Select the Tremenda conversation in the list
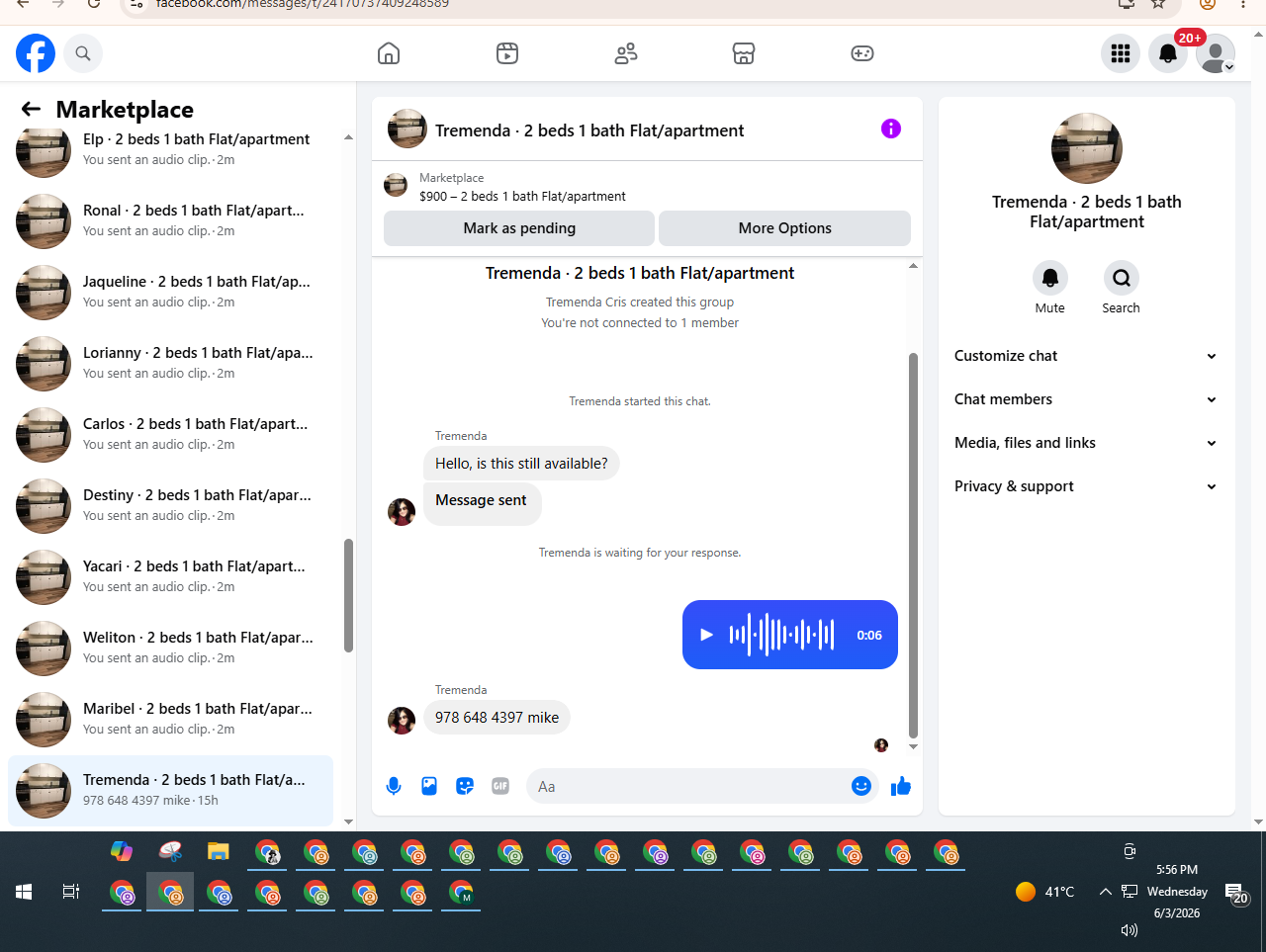 pyautogui.click(x=170, y=791)
